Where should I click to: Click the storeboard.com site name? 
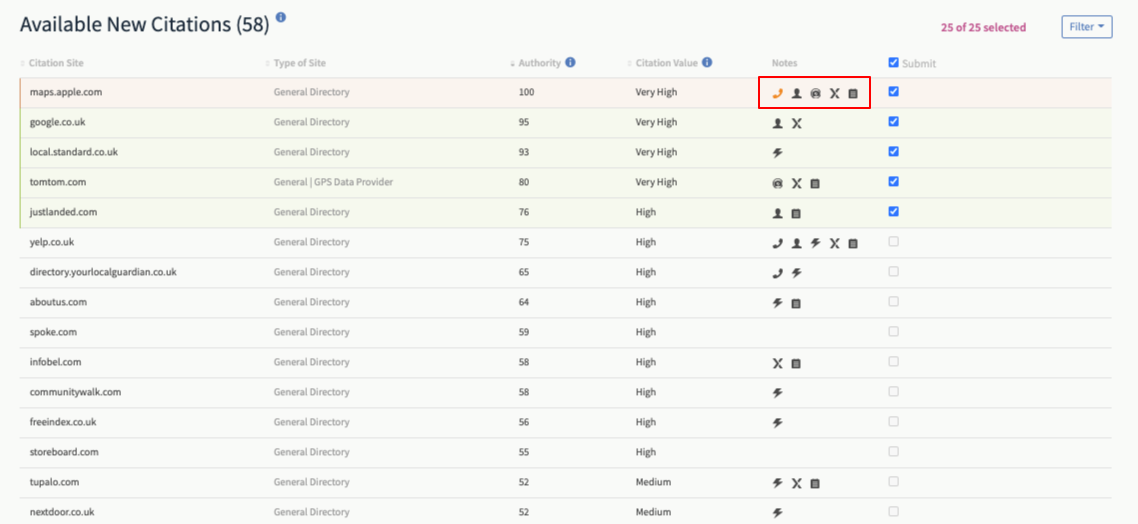point(64,451)
